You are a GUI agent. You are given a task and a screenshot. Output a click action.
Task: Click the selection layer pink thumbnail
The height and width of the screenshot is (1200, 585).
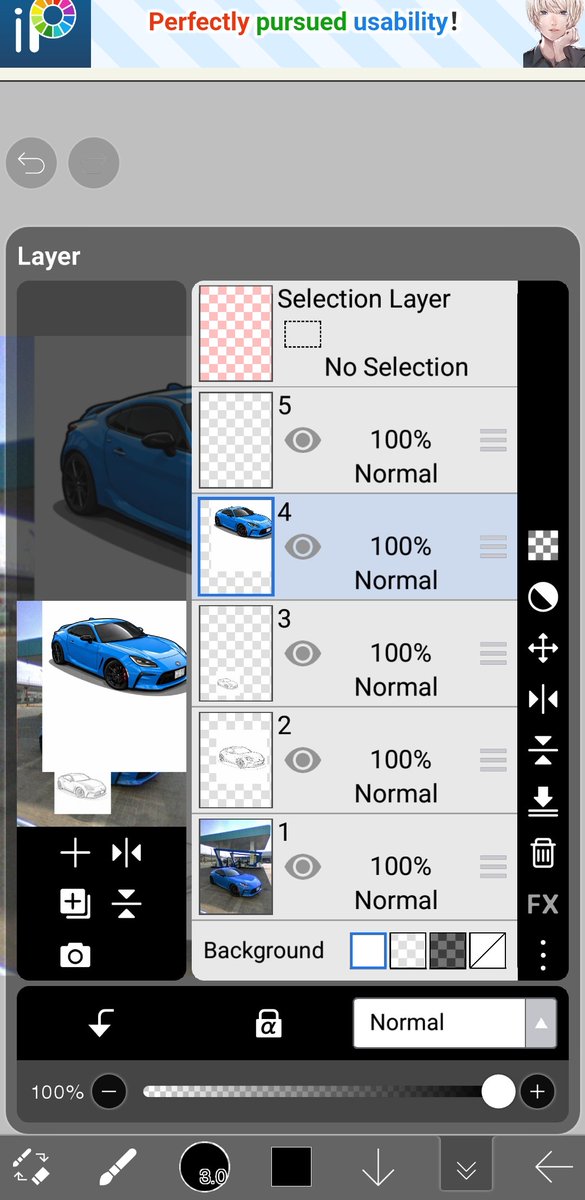(236, 333)
